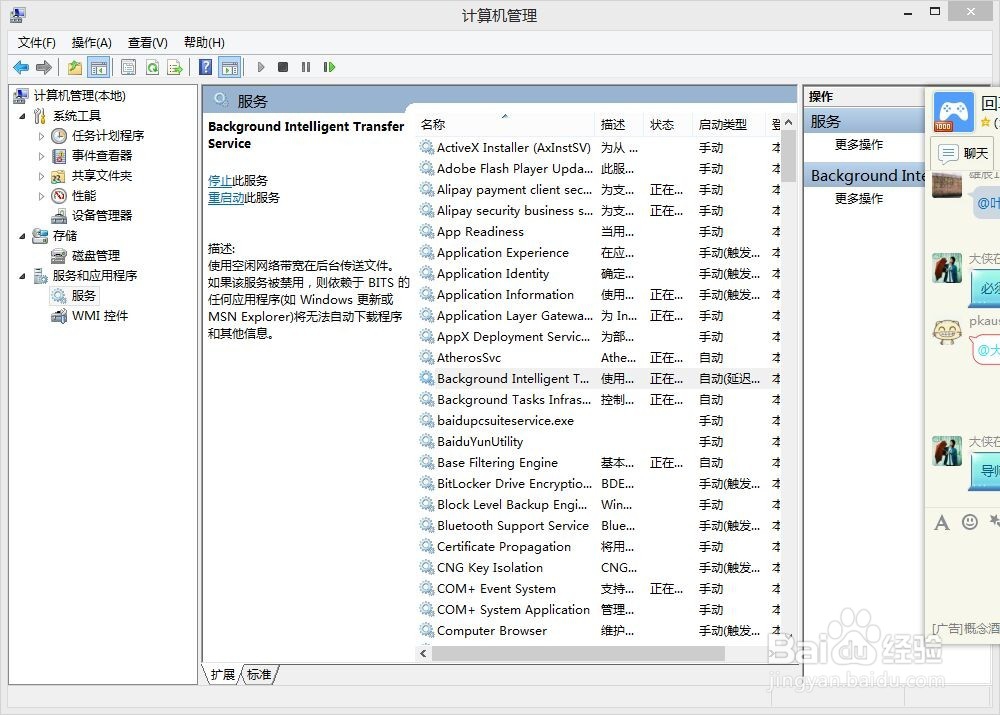This screenshot has height=715, width=1000.
Task: Select the 计算机管理(本地) root node
Action: (79, 96)
